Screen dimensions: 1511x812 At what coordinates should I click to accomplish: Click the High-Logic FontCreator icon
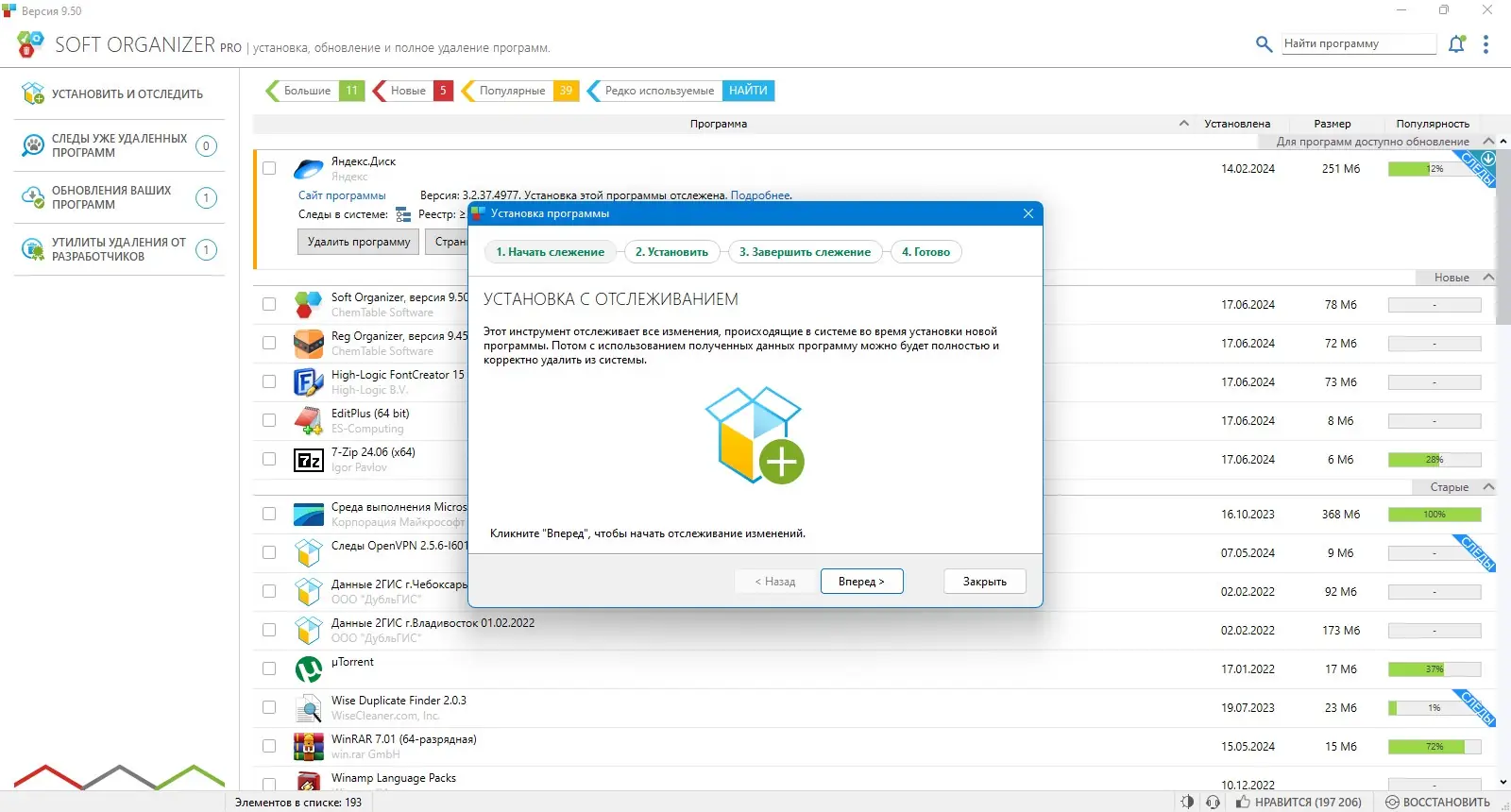tap(309, 382)
